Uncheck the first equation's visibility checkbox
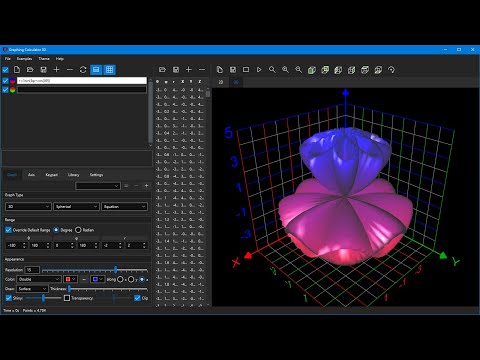This screenshot has width=480, height=360. pos(5,81)
